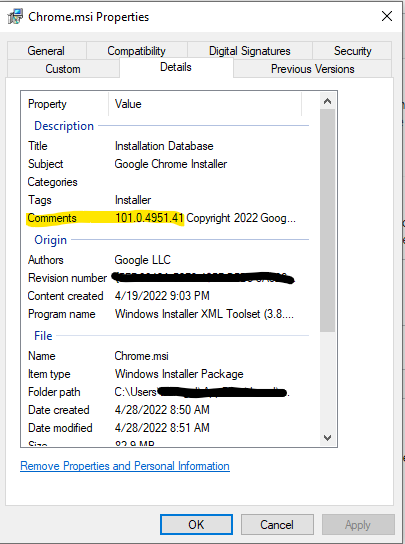Viewport: 405px width, 544px height.
Task: Select the Subject value Google Chrome Installer
Action: click(x=171, y=164)
